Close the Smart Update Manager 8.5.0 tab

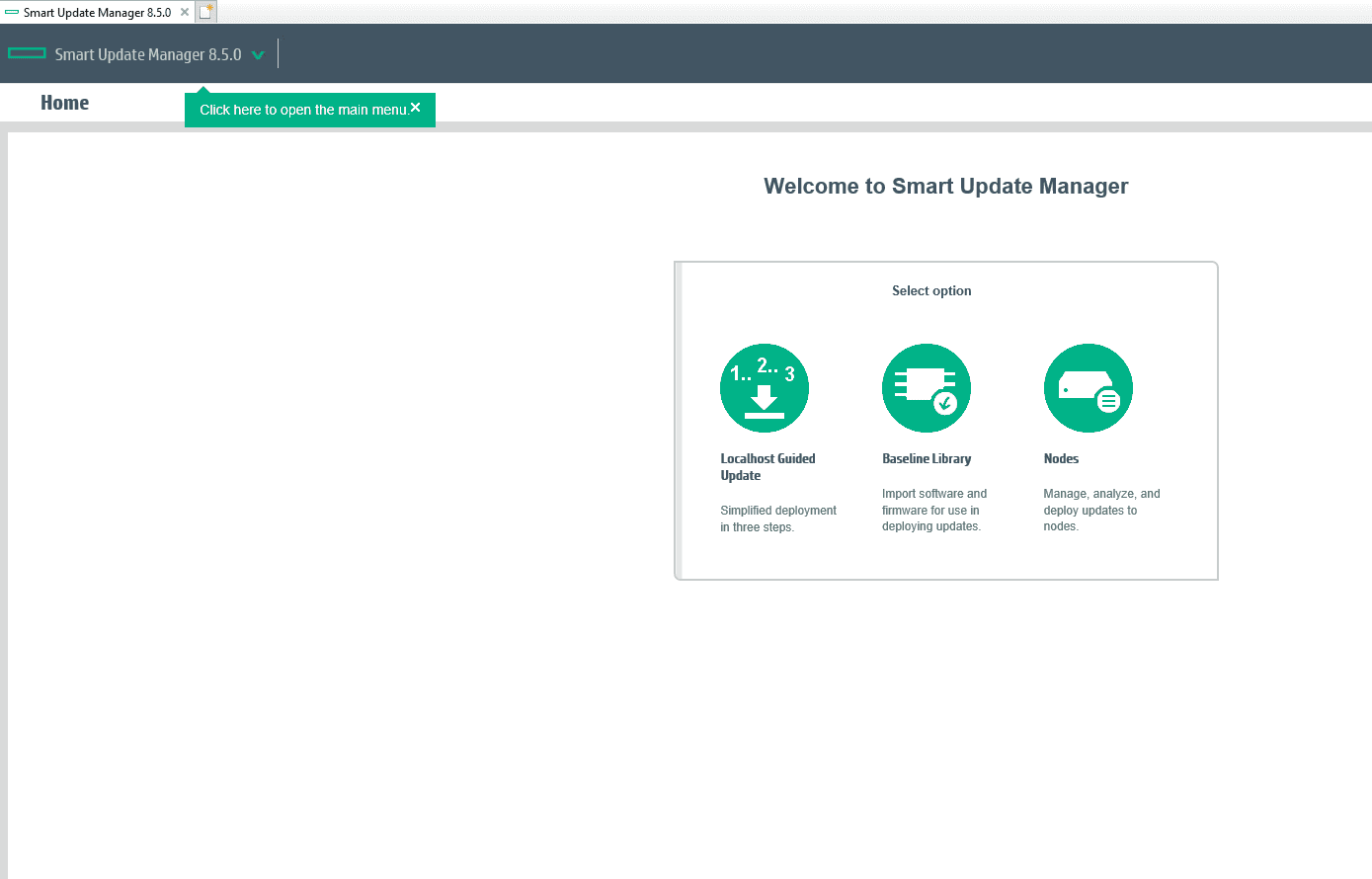pos(185,12)
